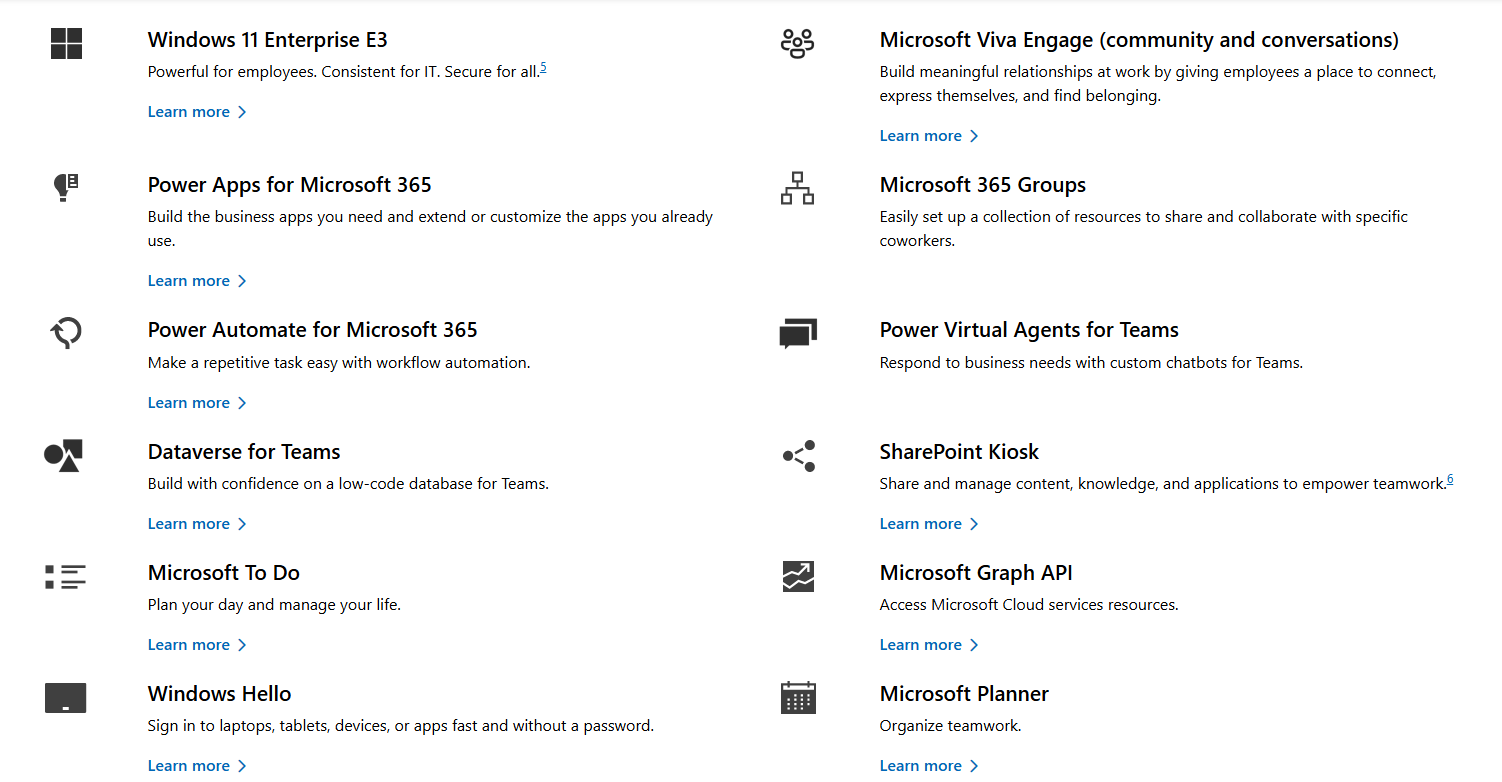Select the Power Apps for Microsoft 365 icon
1502x782 pixels.
pyautogui.click(x=65, y=188)
